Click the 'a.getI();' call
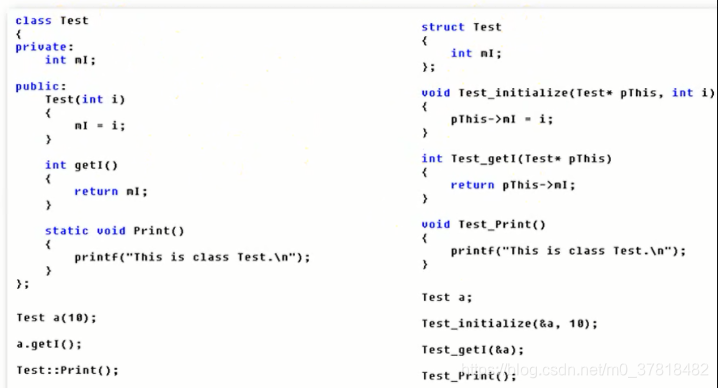 pyautogui.click(x=49, y=344)
